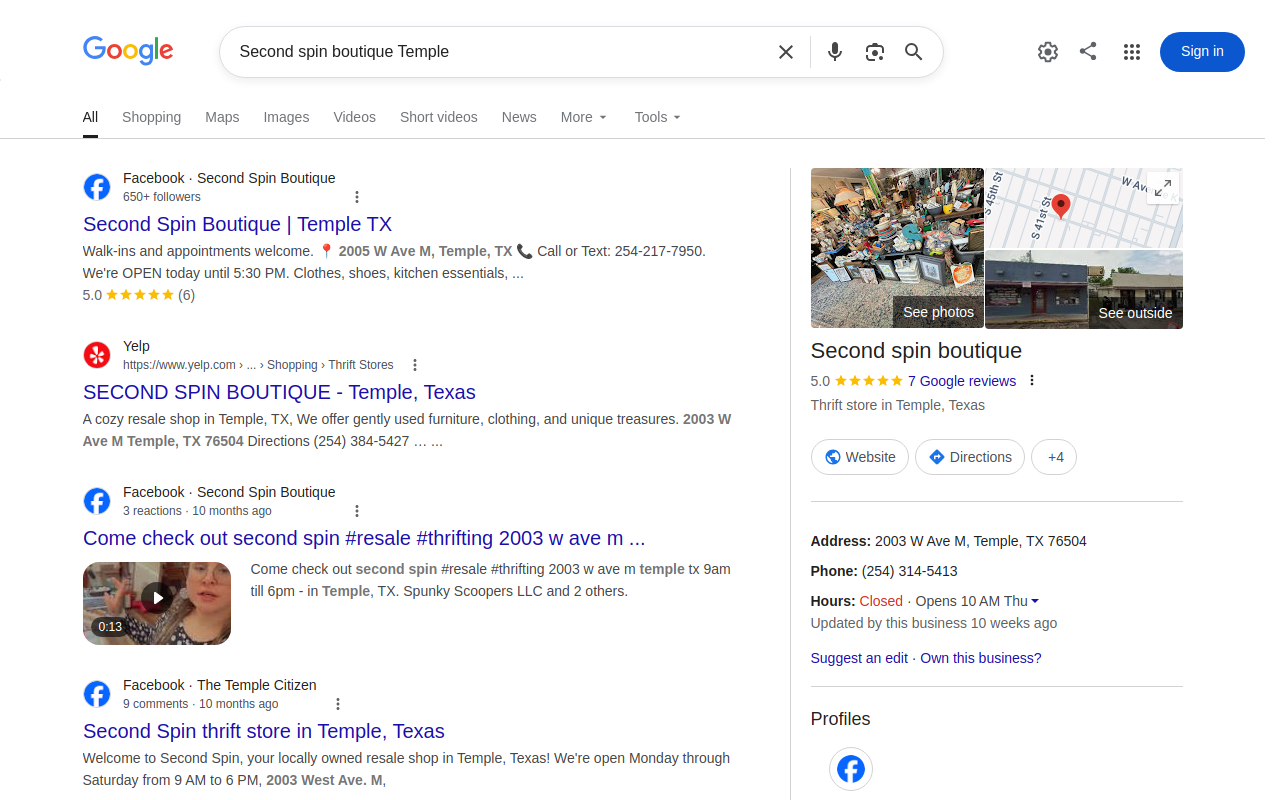1280x800 pixels.
Task: Start voice search with microphone icon
Action: click(x=835, y=52)
